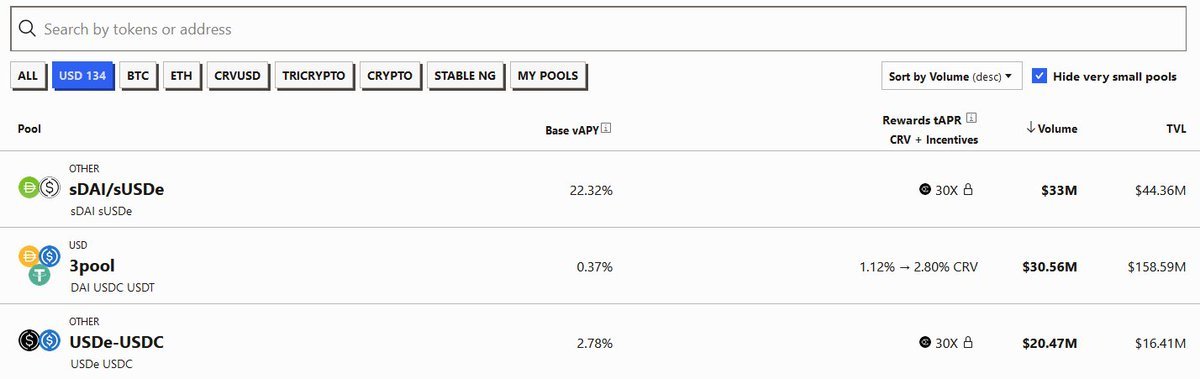Click sDAI/sUSDe pool token icons
The image size is (1200, 379).
pyautogui.click(x=40, y=187)
